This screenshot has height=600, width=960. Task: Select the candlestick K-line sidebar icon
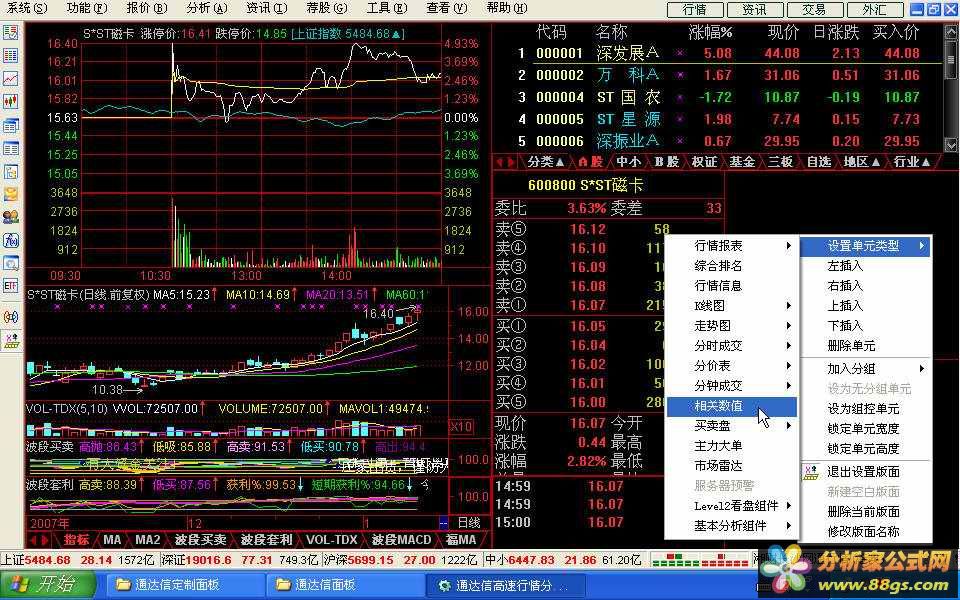[10, 101]
